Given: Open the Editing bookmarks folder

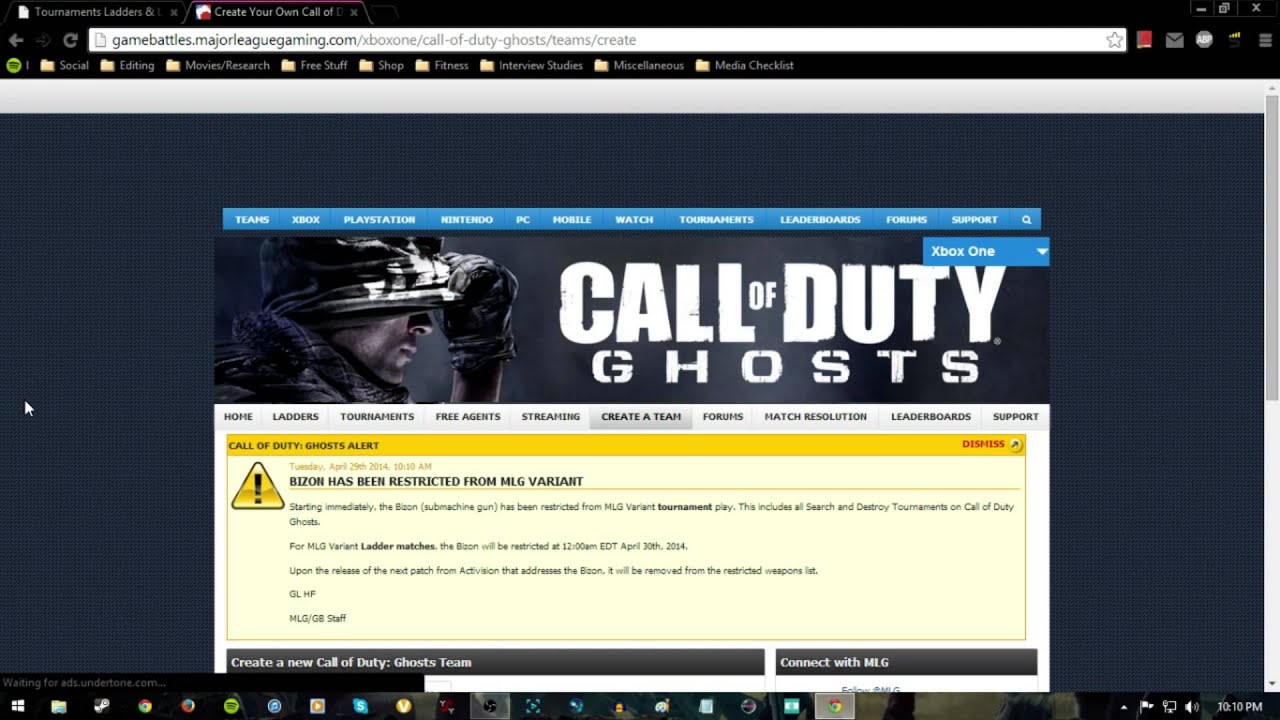Looking at the screenshot, I should click(x=127, y=65).
